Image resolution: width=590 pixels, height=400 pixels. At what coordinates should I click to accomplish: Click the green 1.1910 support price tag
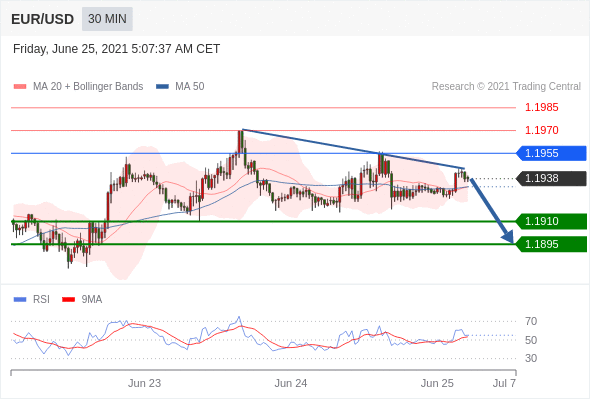point(551,221)
